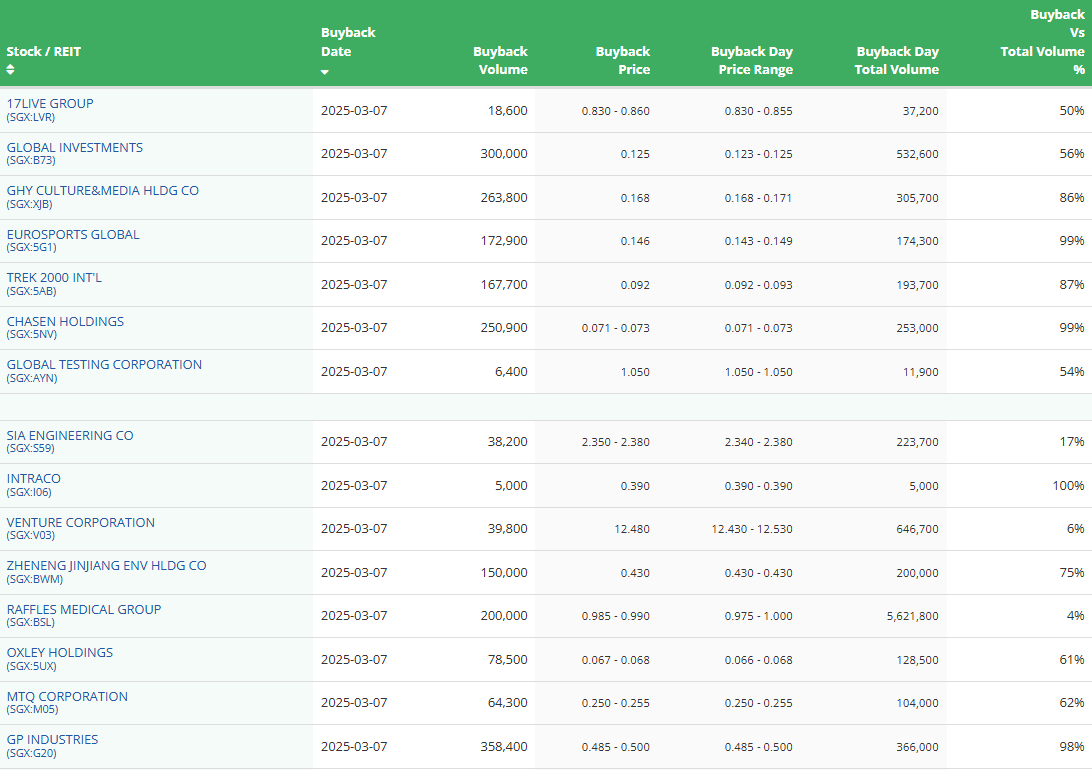
Task: Open CHASEN HOLDINGS stock page
Action: [65, 322]
